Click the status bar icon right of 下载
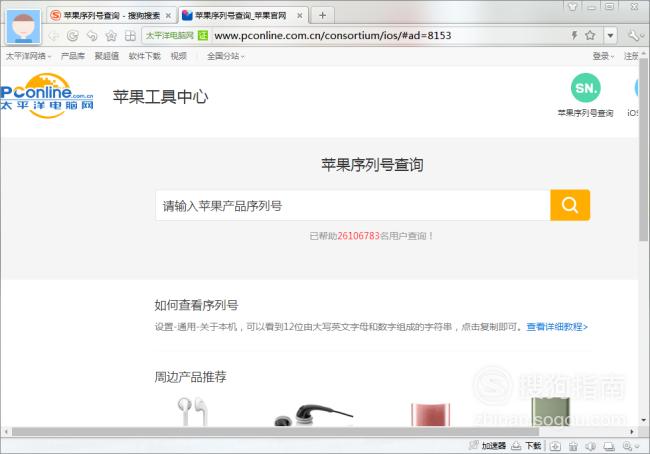 click(x=555, y=446)
